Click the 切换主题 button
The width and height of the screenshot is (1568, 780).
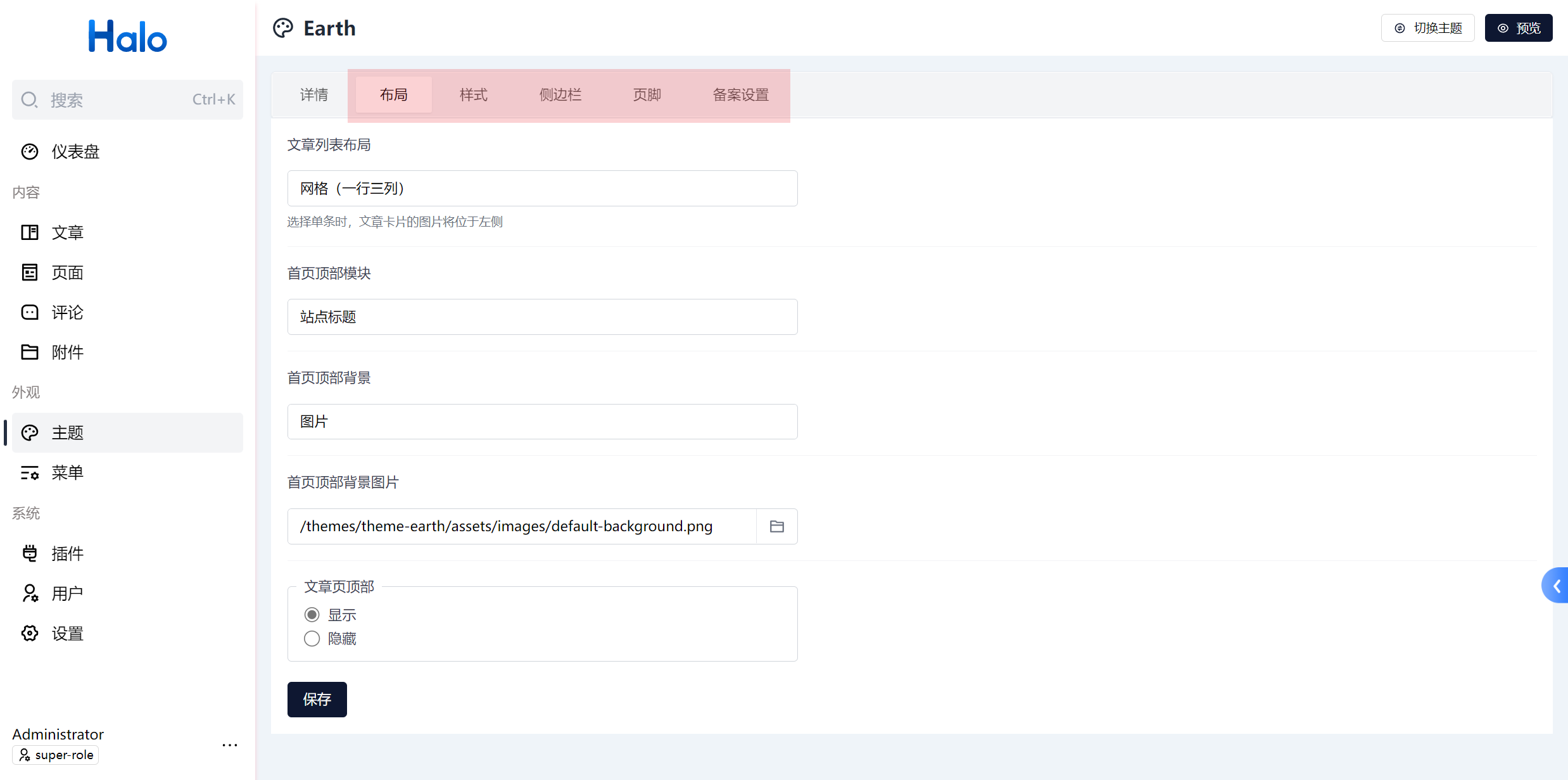(x=1428, y=28)
